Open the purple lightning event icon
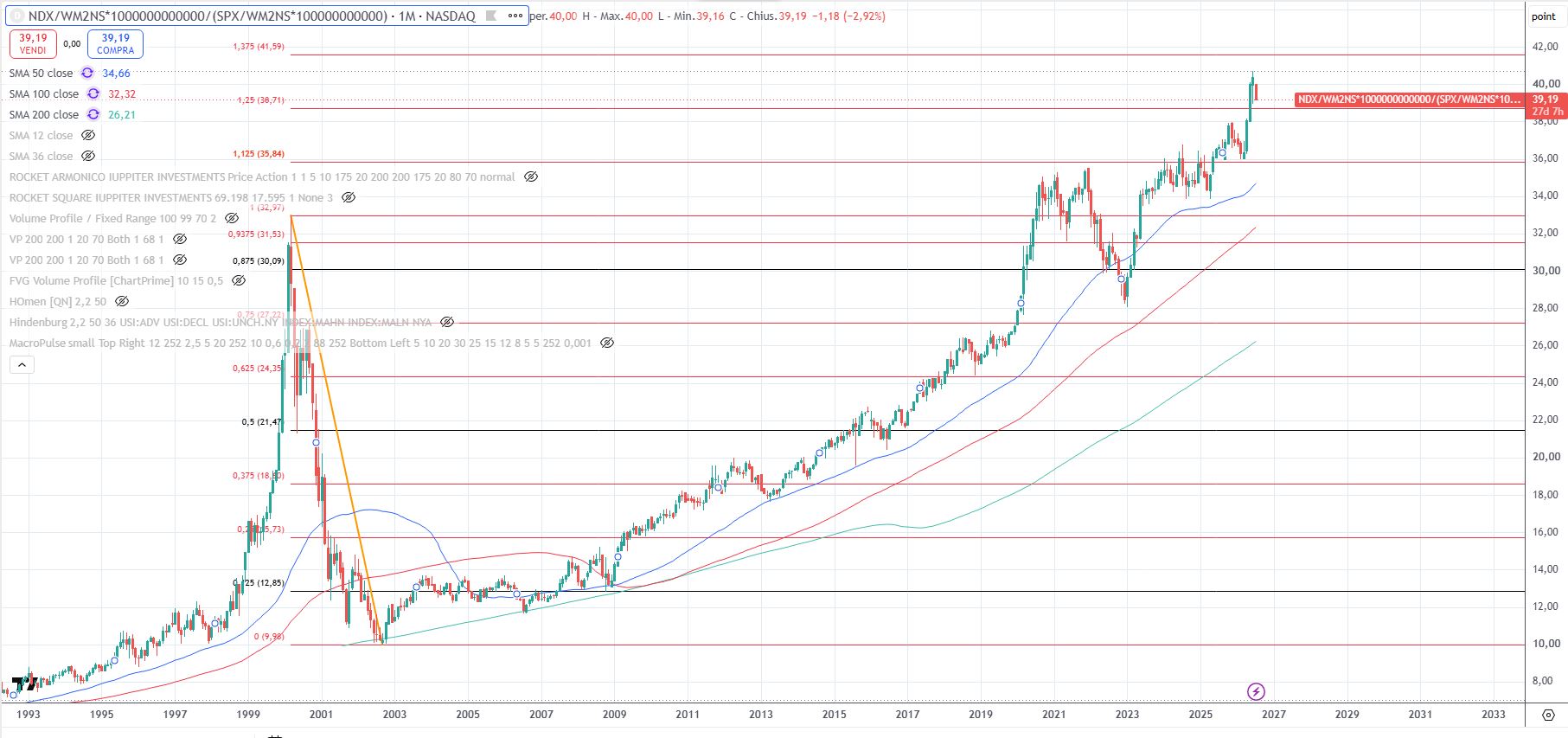Viewport: 1568px width, 738px height. pos(1257,691)
